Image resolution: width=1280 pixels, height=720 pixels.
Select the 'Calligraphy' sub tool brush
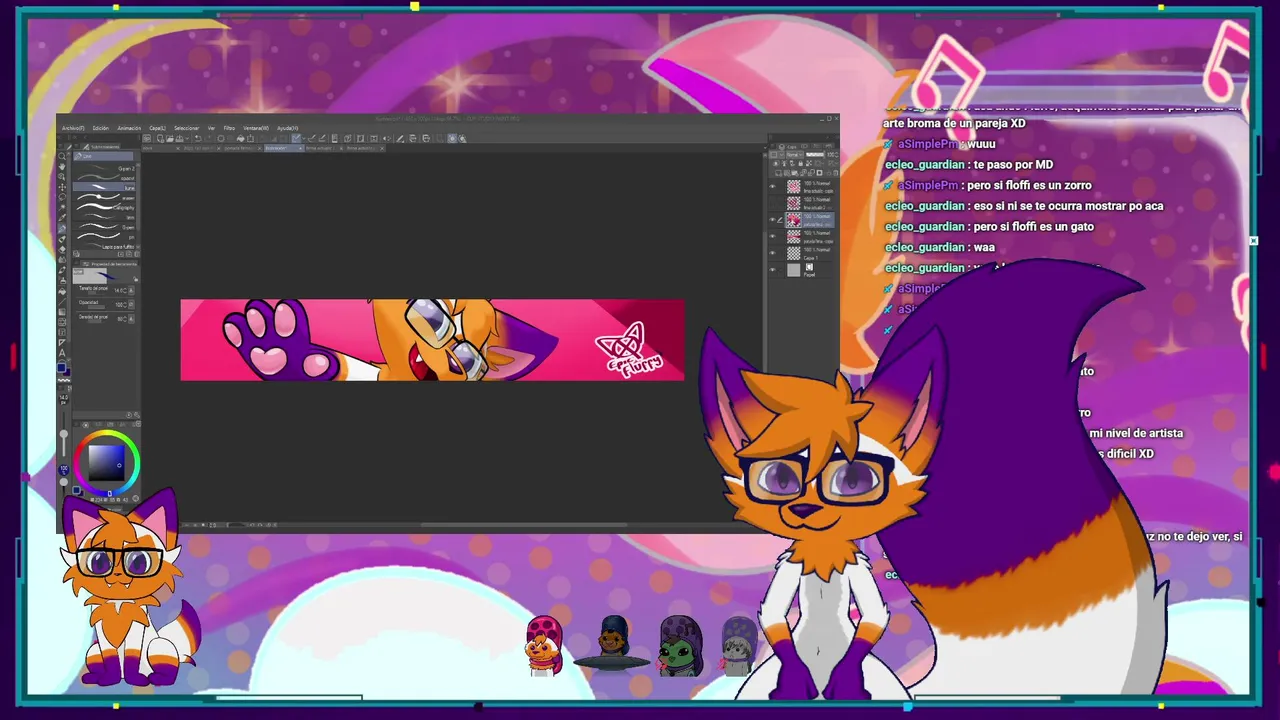[104, 208]
